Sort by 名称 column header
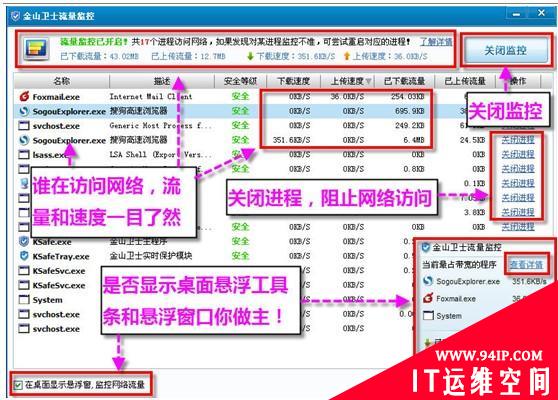Image resolution: width=558 pixels, height=400 pixels. click(x=62, y=81)
